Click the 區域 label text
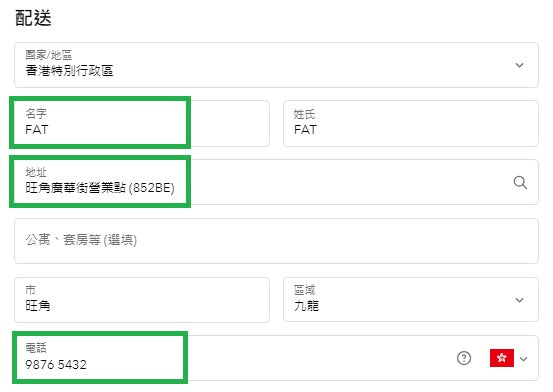 pyautogui.click(x=304, y=290)
